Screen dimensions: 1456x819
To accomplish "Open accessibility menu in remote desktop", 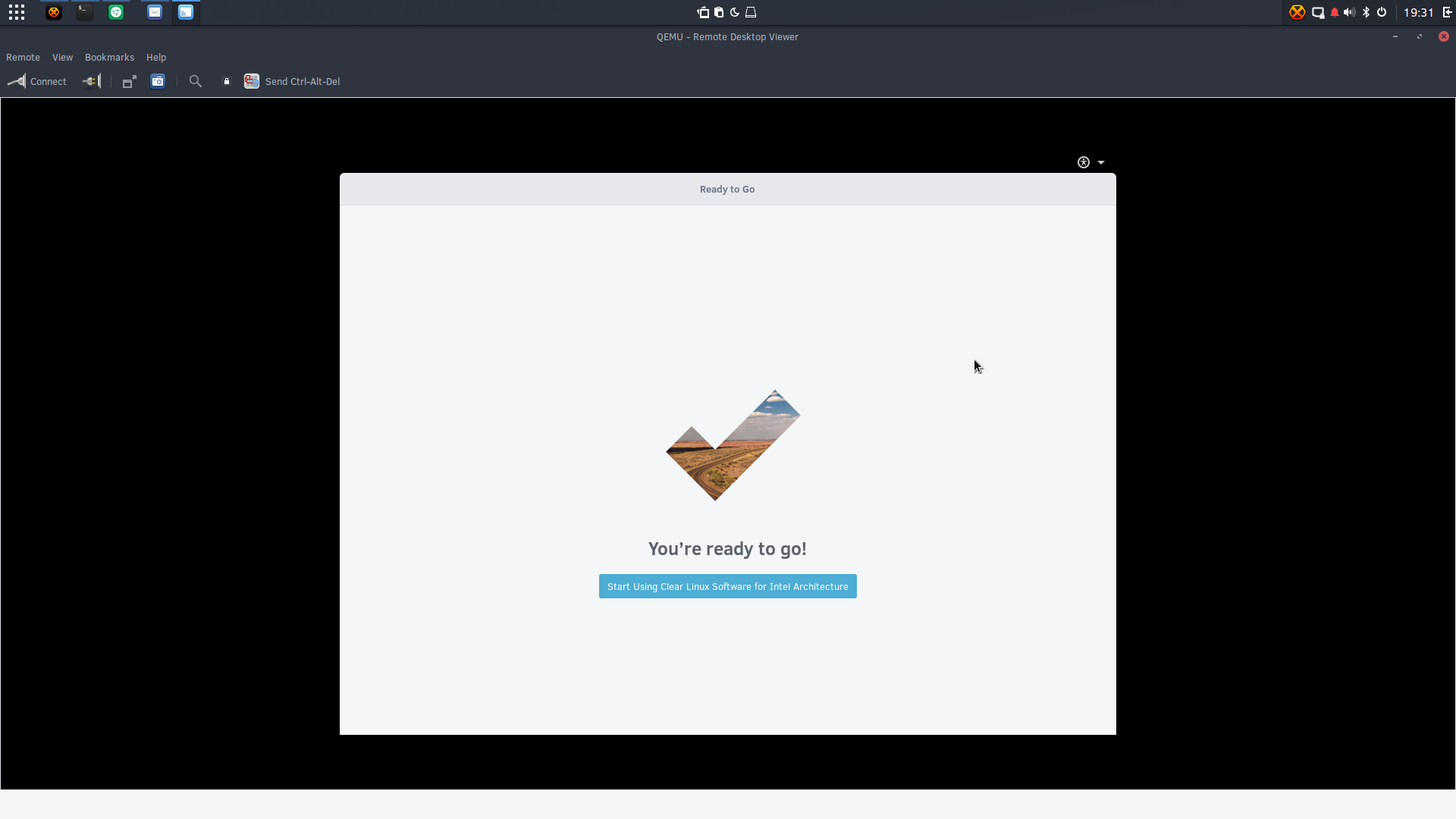I will pyautogui.click(x=1084, y=162).
